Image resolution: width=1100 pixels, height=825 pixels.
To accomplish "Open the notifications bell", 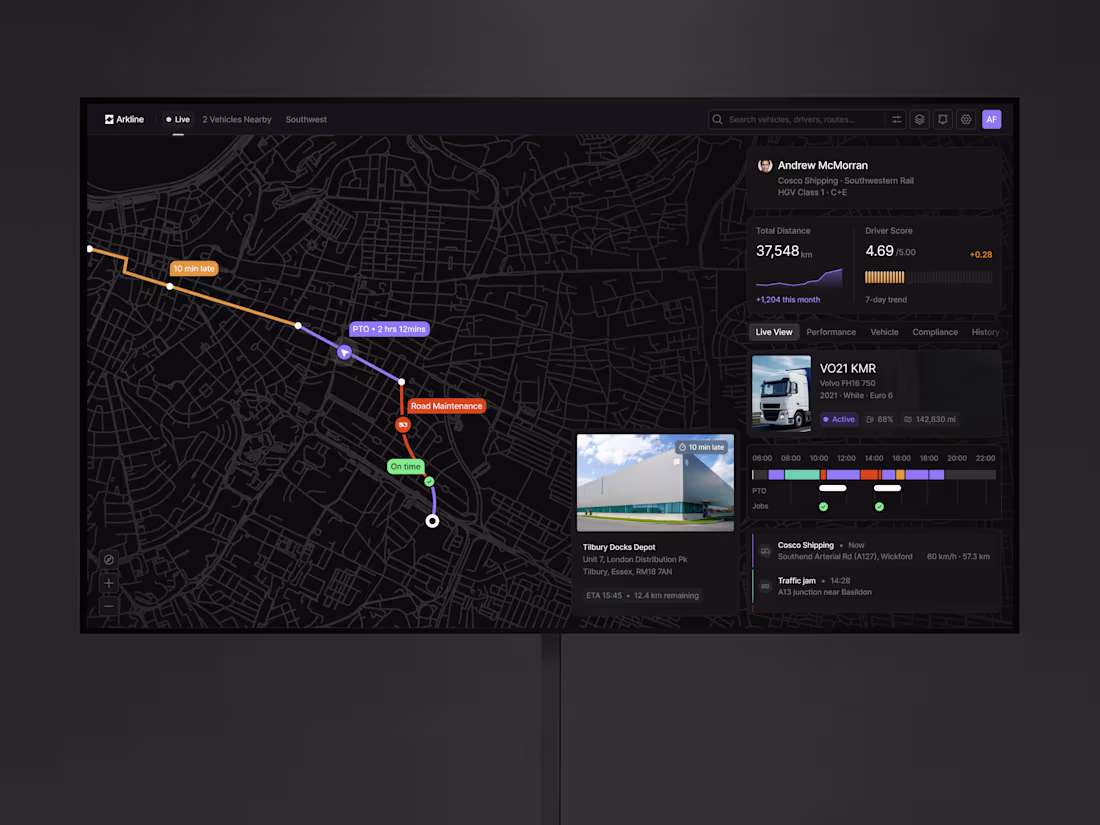I will click(x=943, y=119).
